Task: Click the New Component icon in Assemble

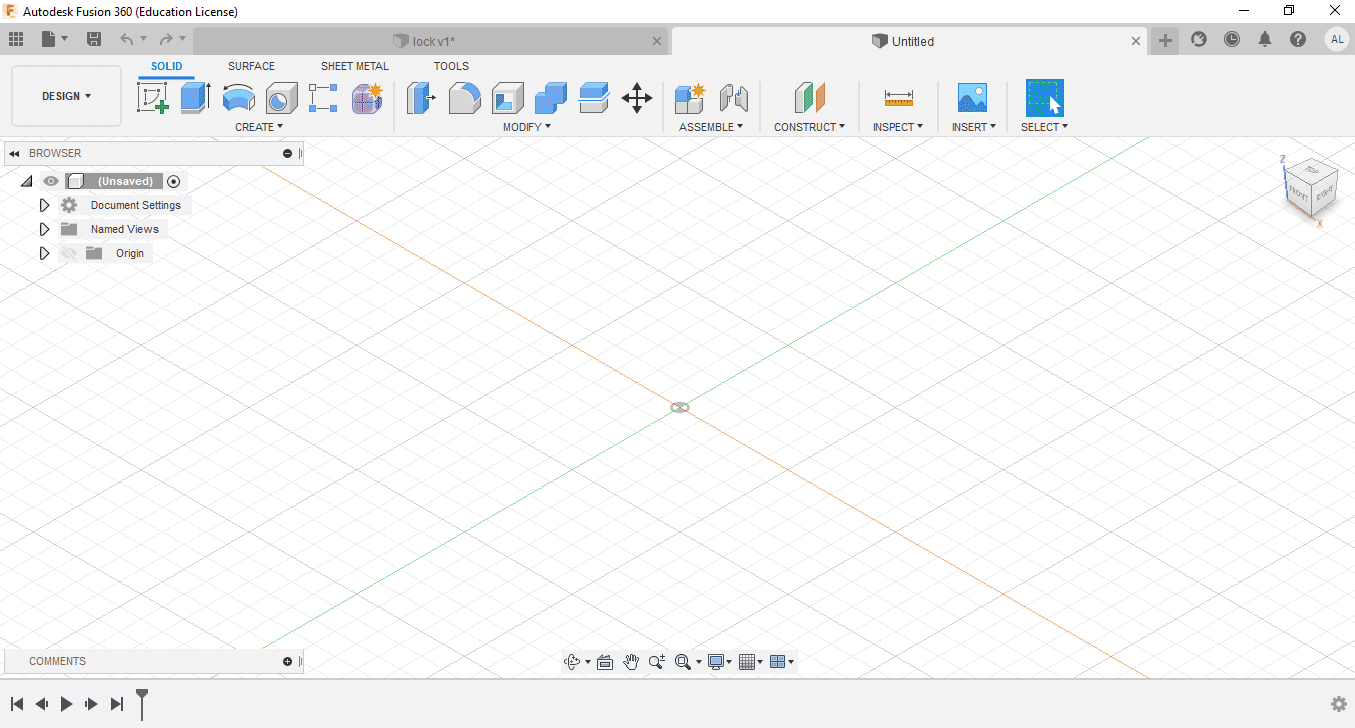Action: pos(690,98)
